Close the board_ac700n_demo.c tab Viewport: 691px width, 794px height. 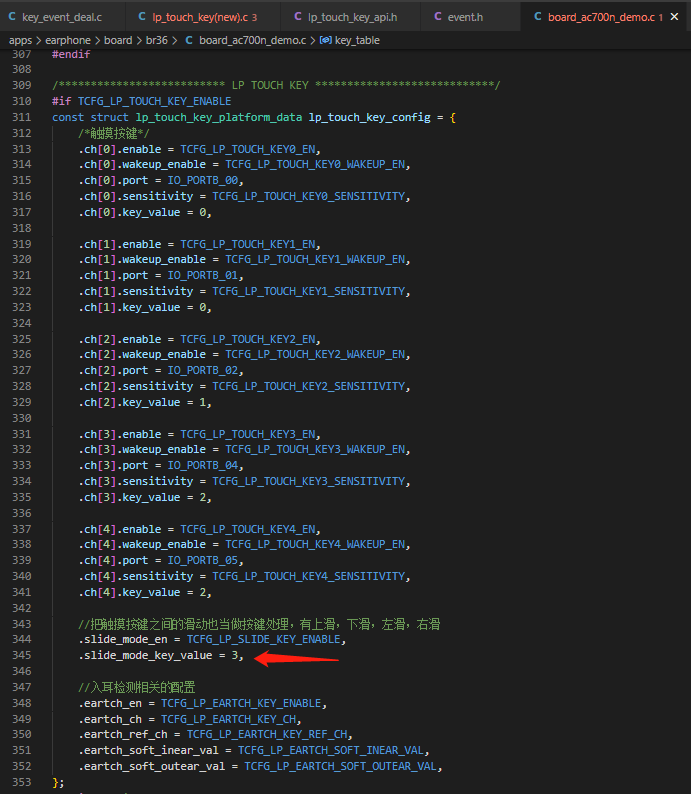(674, 17)
